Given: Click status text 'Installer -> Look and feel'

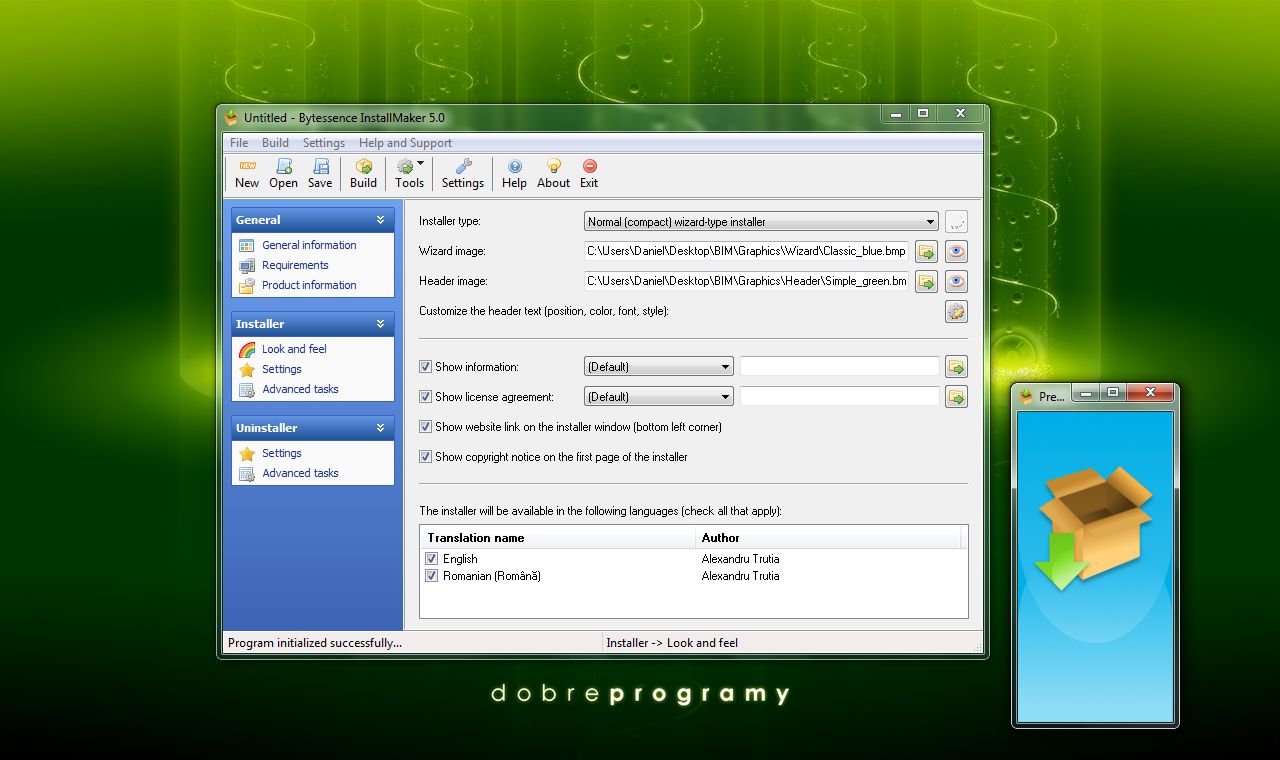Looking at the screenshot, I should click(672, 643).
